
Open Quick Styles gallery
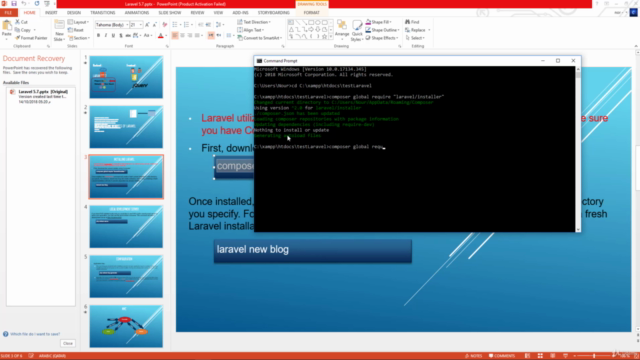coord(357,31)
